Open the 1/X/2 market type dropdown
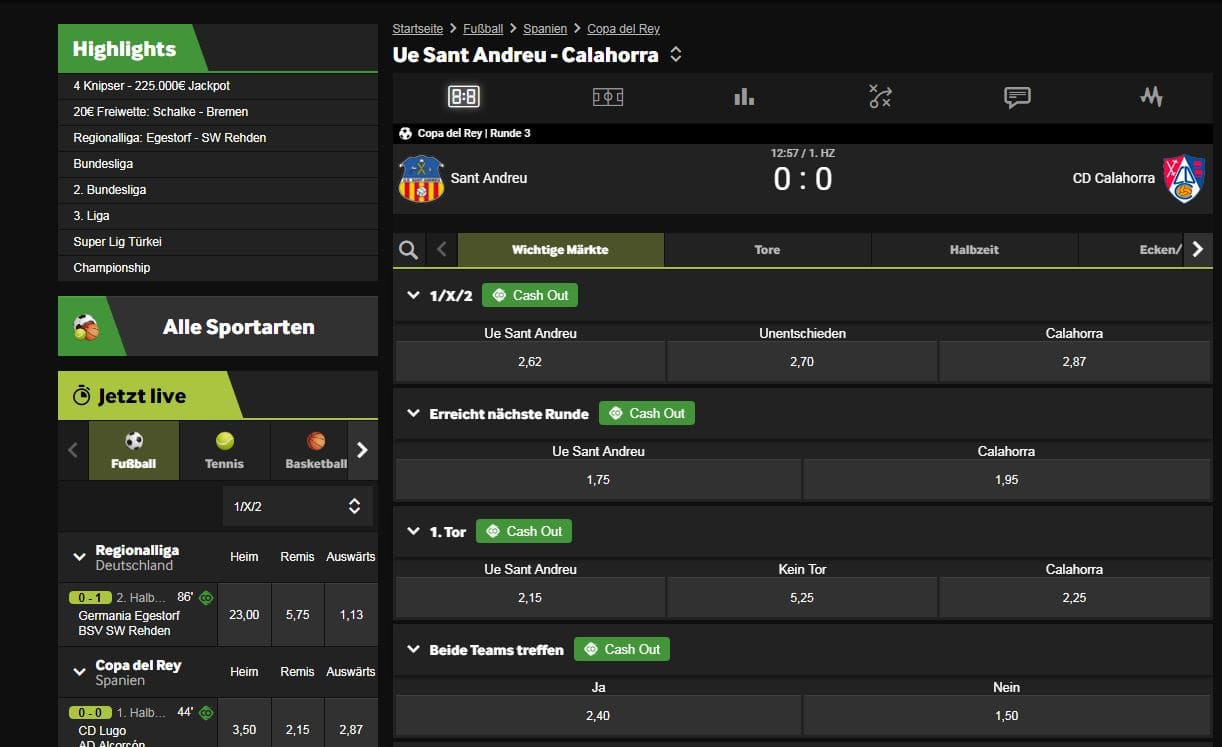Image resolution: width=1222 pixels, height=747 pixels. pos(297,506)
